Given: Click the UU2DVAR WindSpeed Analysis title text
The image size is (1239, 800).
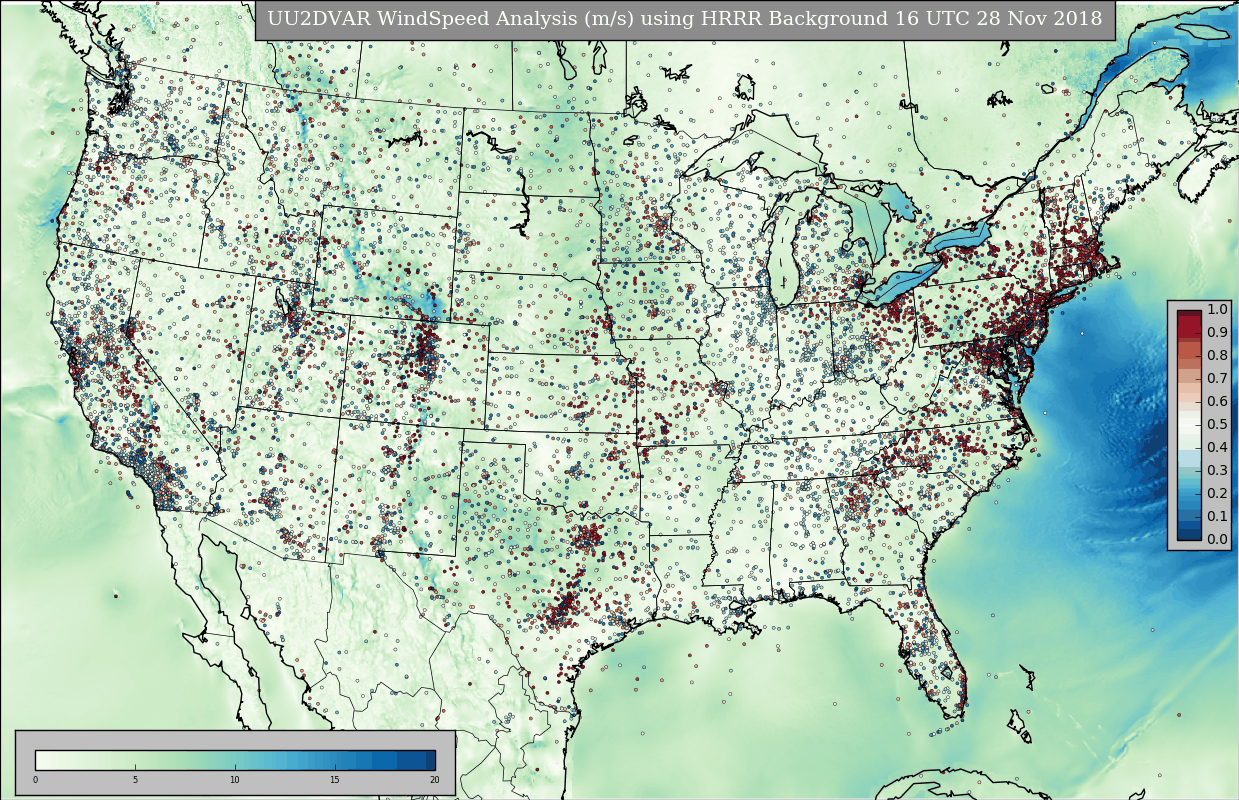Looking at the screenshot, I should click(x=685, y=19).
